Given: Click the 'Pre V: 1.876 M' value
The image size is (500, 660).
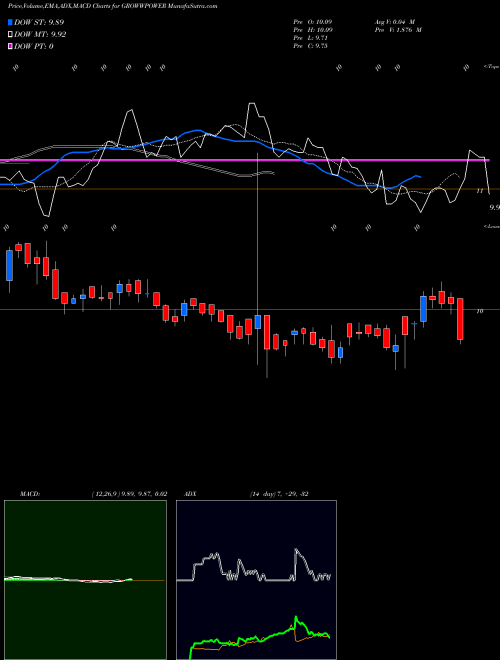Looking at the screenshot, I should [397, 30].
